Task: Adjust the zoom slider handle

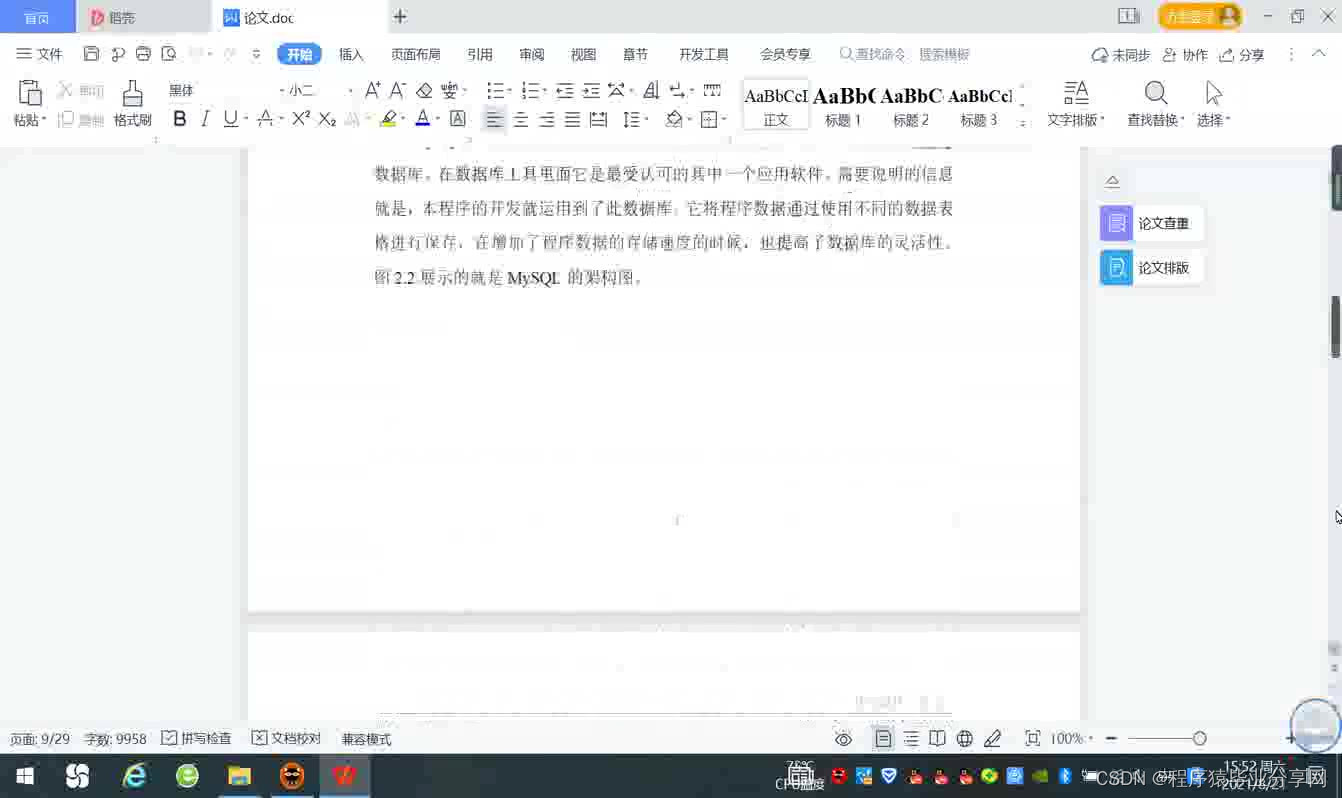Action: click(x=1199, y=739)
